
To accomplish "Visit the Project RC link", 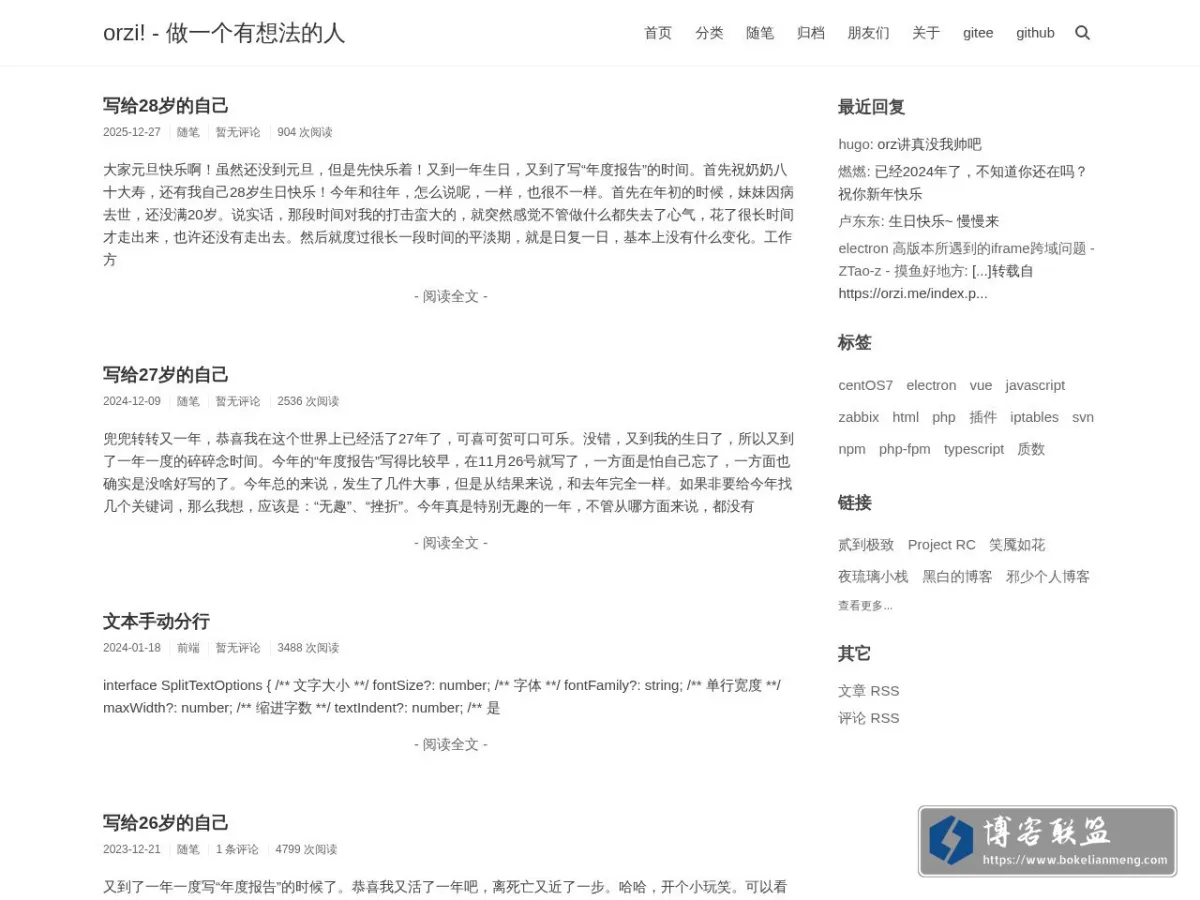I will 942,545.
